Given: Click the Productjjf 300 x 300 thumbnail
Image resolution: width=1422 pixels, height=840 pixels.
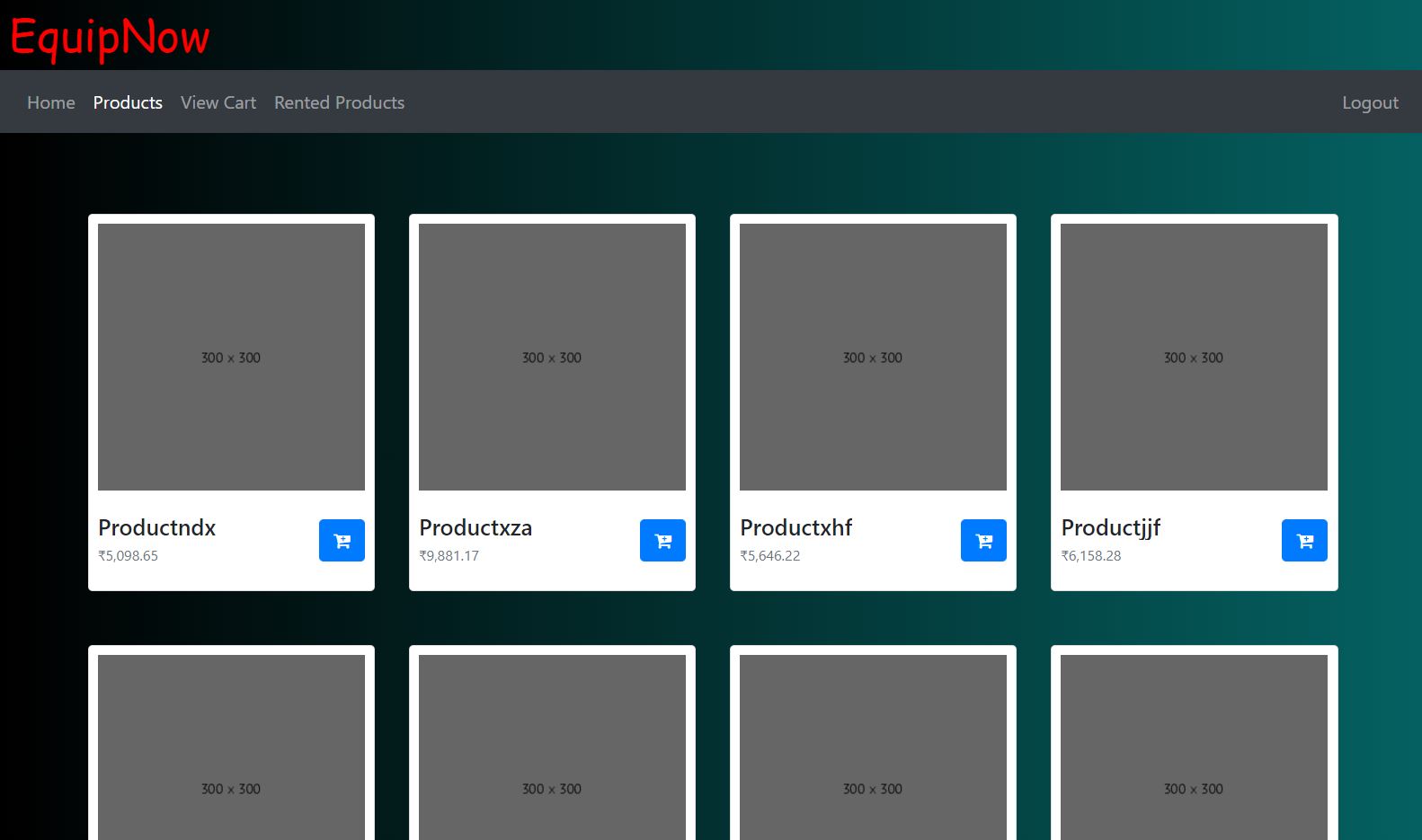Looking at the screenshot, I should 1194,357.
